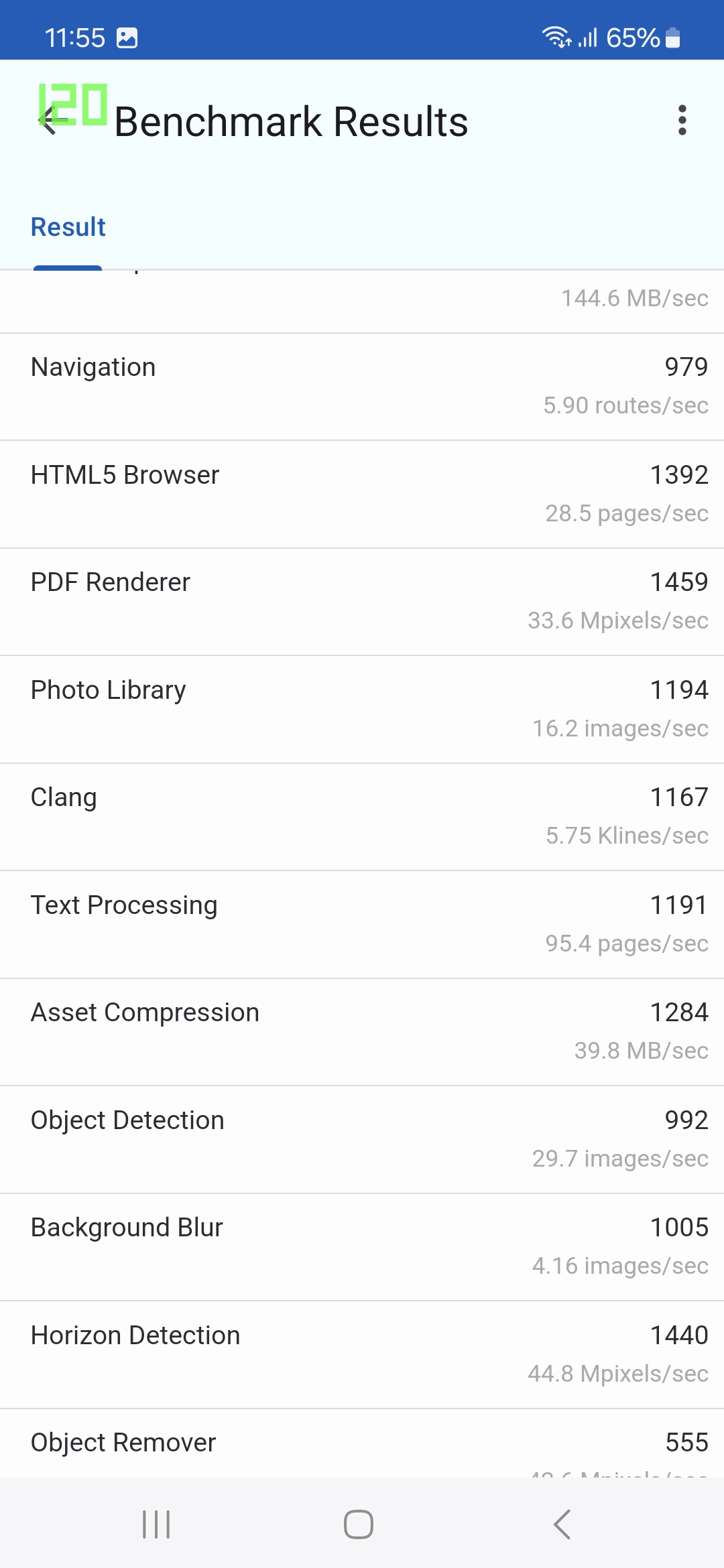This screenshot has height=1568, width=724.
Task: Open the Photo Library result row
Action: pyautogui.click(x=362, y=710)
